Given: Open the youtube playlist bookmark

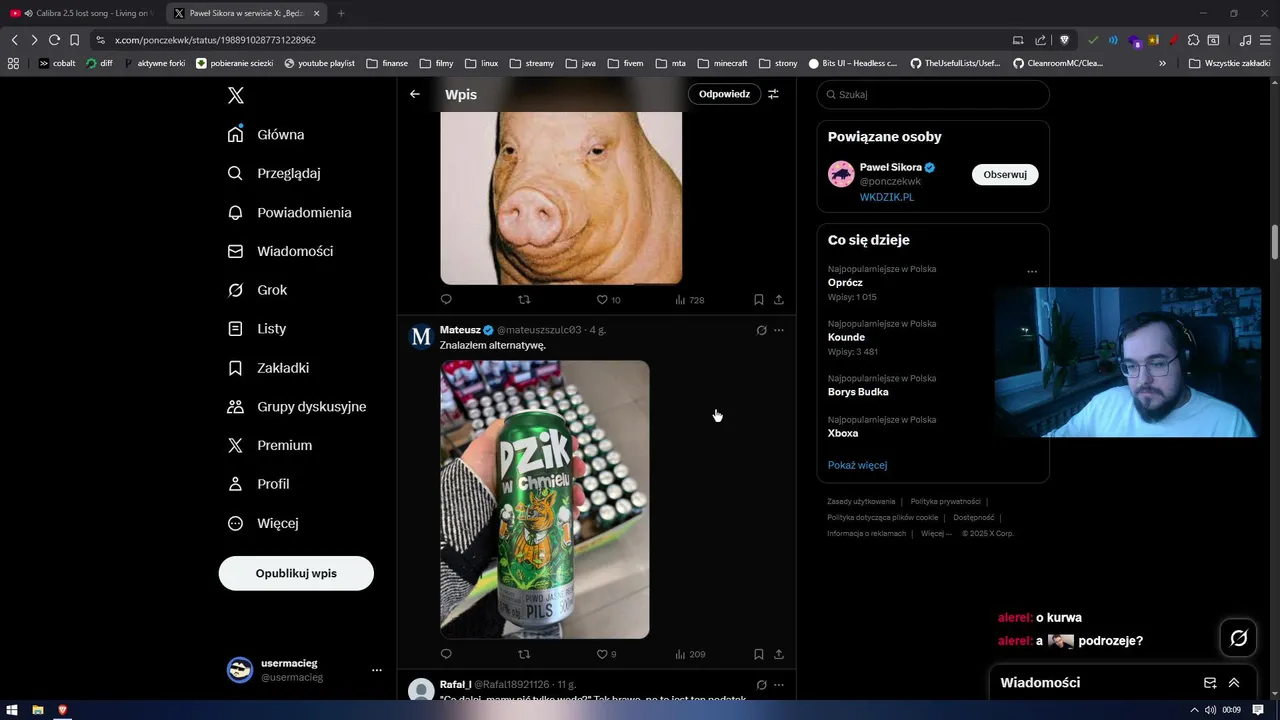Looking at the screenshot, I should pyautogui.click(x=319, y=63).
